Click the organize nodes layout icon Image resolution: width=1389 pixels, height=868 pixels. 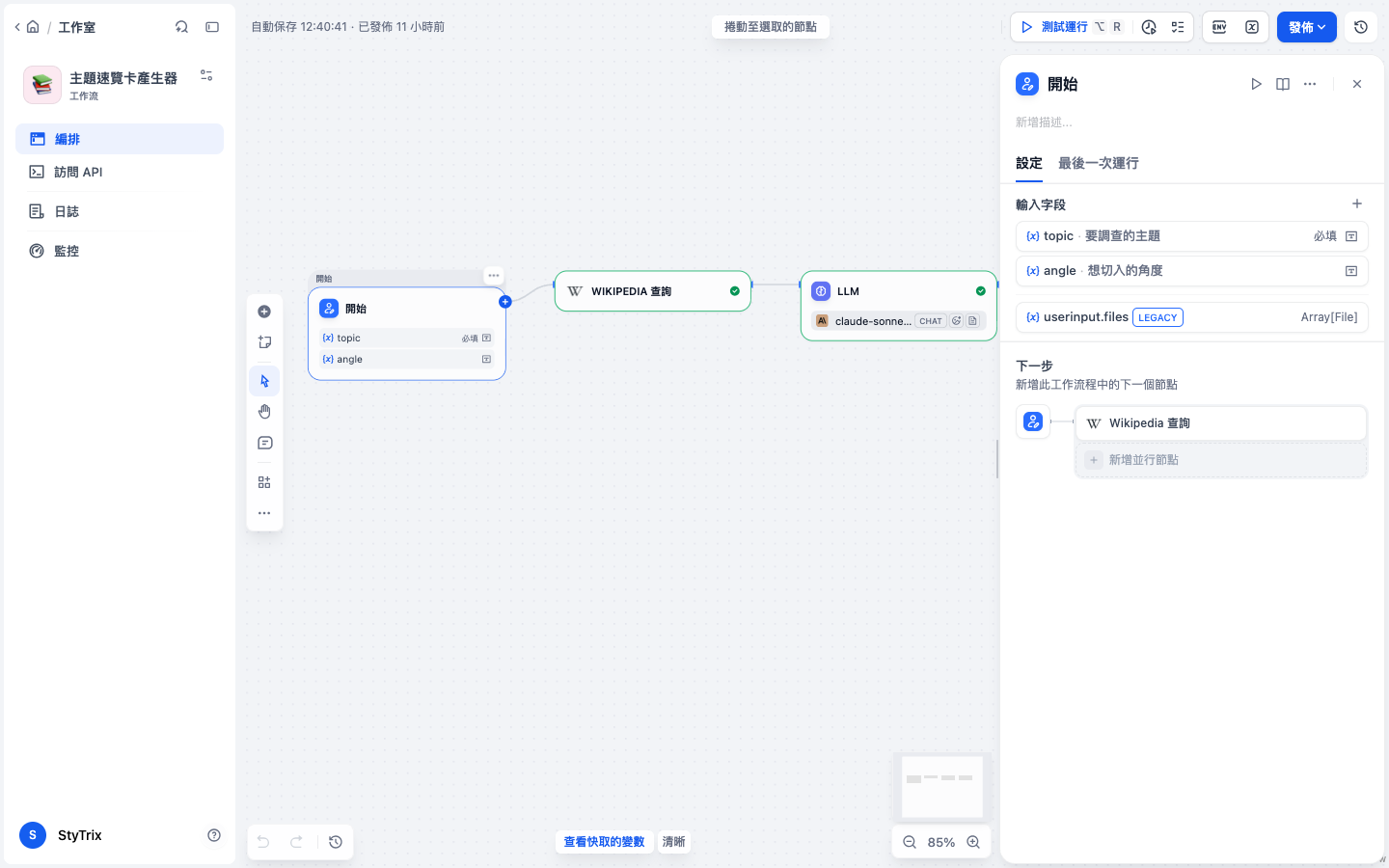click(264, 482)
